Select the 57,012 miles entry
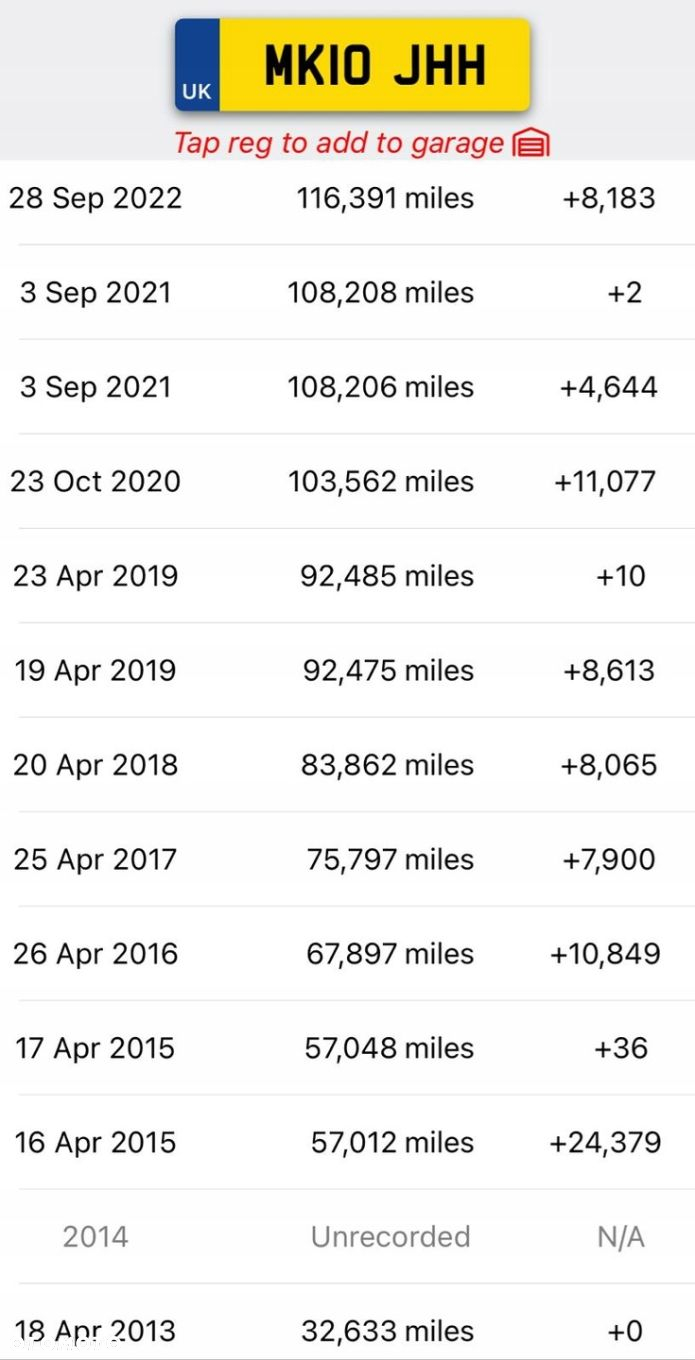The height and width of the screenshot is (1360, 695). click(393, 1142)
